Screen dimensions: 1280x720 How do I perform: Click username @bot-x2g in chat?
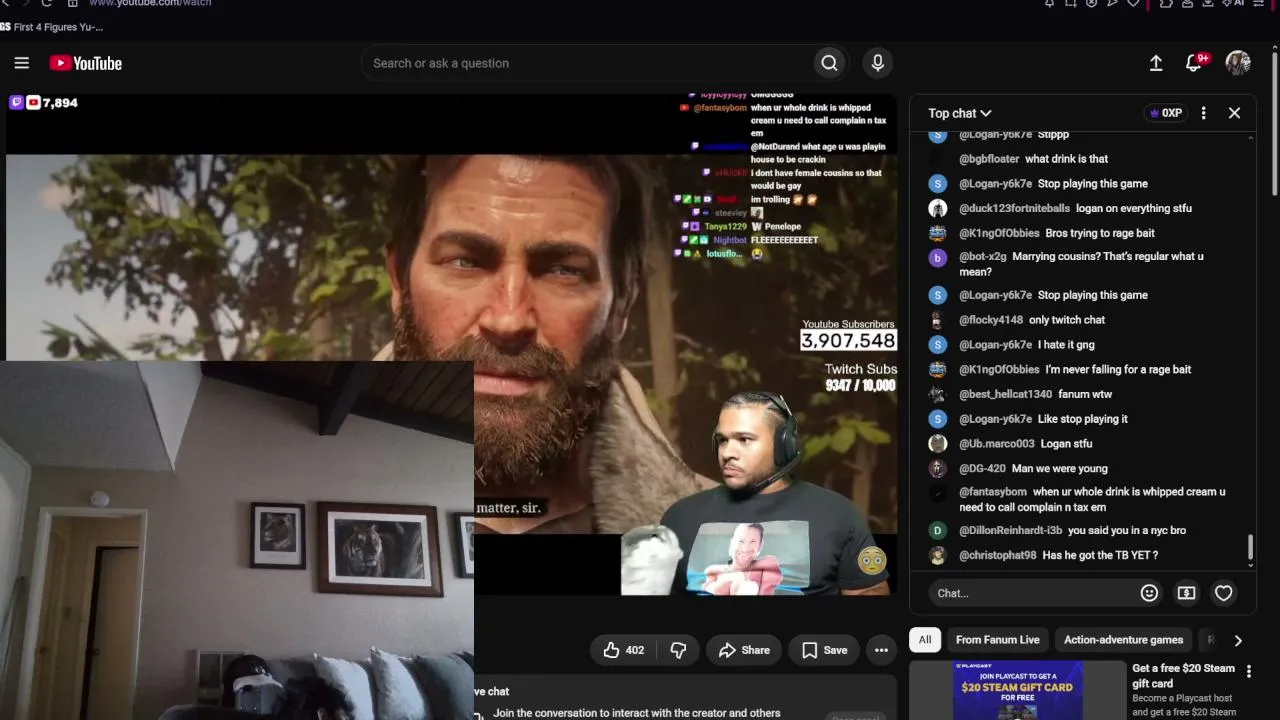(983, 256)
